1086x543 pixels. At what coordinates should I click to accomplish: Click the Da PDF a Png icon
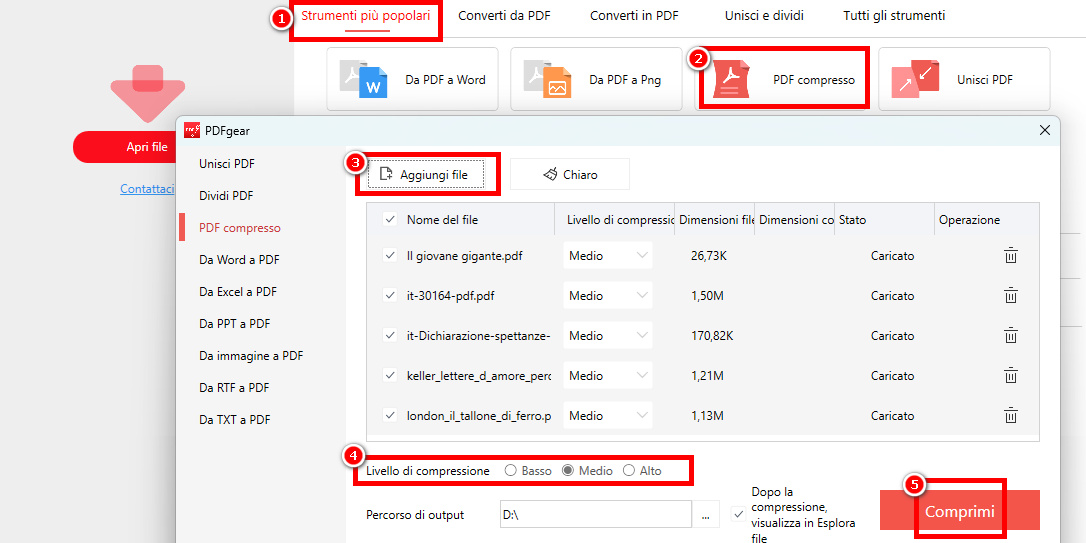point(547,80)
